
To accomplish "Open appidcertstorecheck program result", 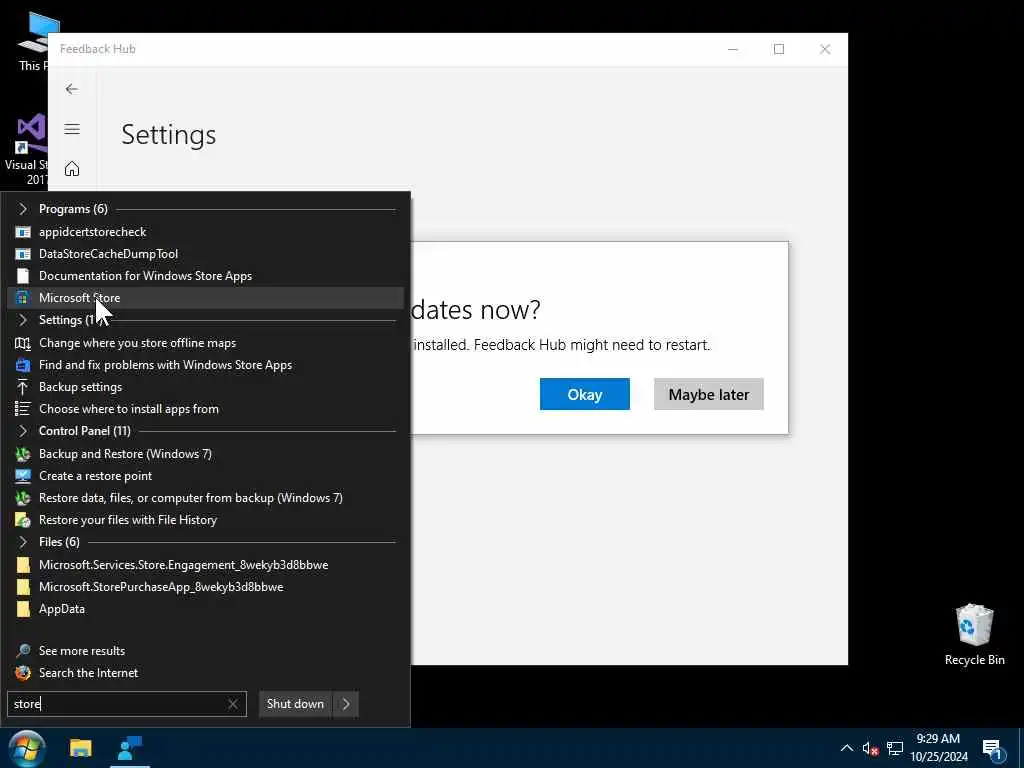I will [206, 232].
